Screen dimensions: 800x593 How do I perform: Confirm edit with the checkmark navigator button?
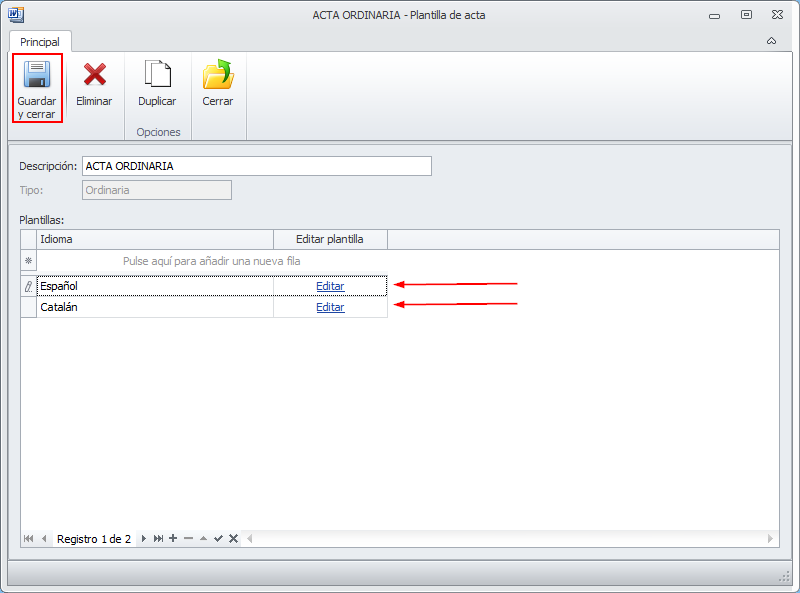click(218, 538)
